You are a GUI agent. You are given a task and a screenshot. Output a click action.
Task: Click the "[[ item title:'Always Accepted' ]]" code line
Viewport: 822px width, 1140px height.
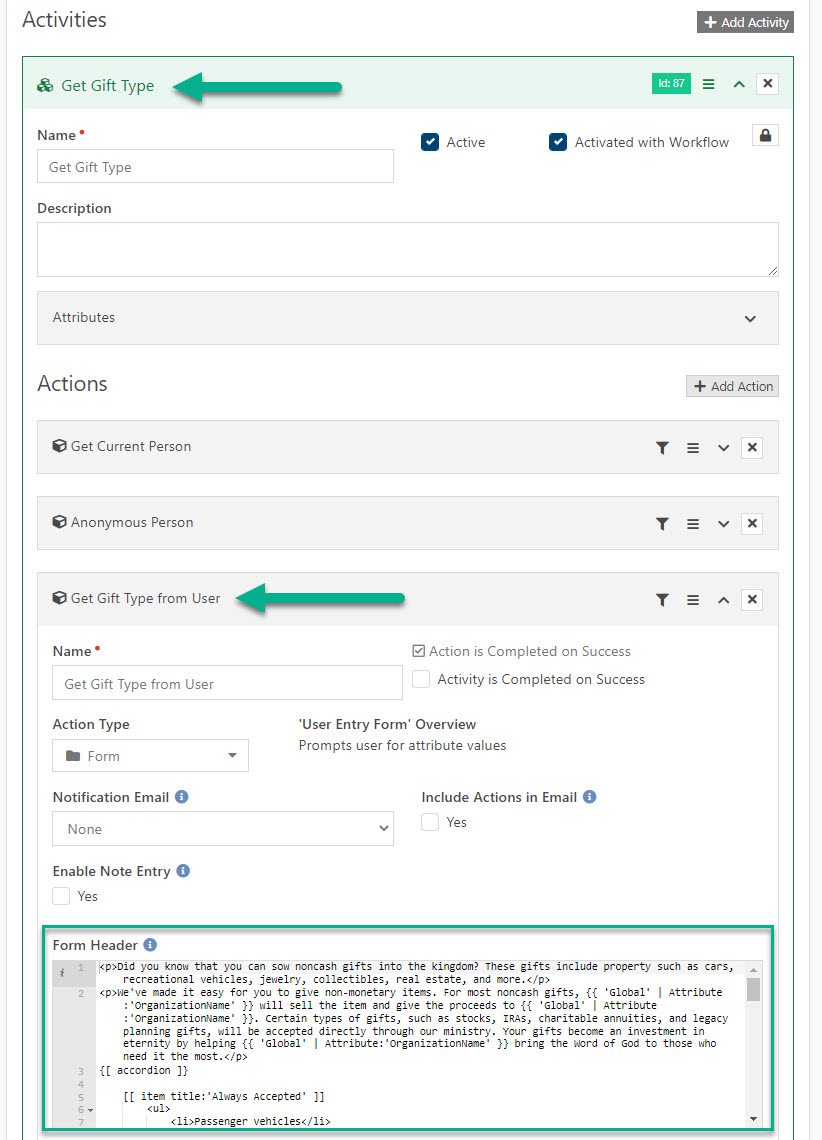pyautogui.click(x=223, y=1096)
